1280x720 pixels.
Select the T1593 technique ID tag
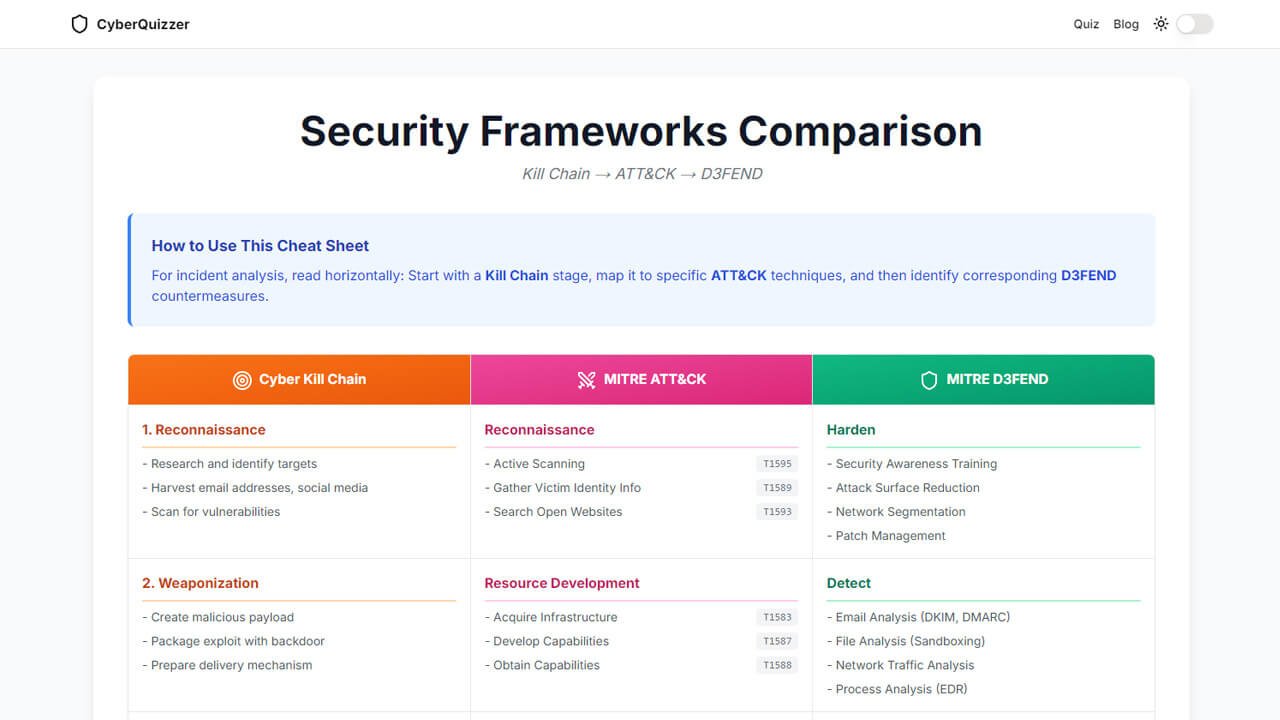tap(777, 512)
